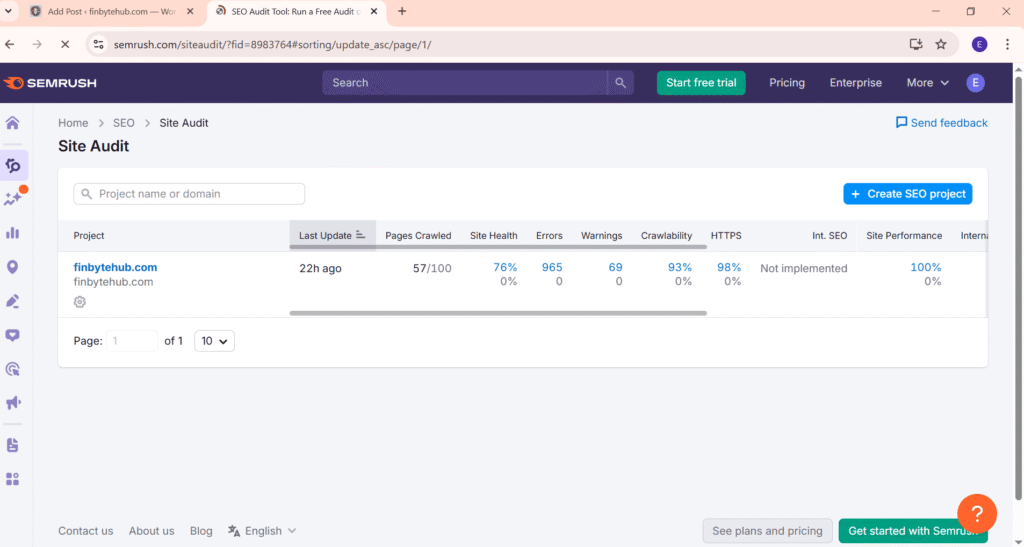The height and width of the screenshot is (547, 1024).
Task: Expand the English language selector
Action: click(262, 531)
